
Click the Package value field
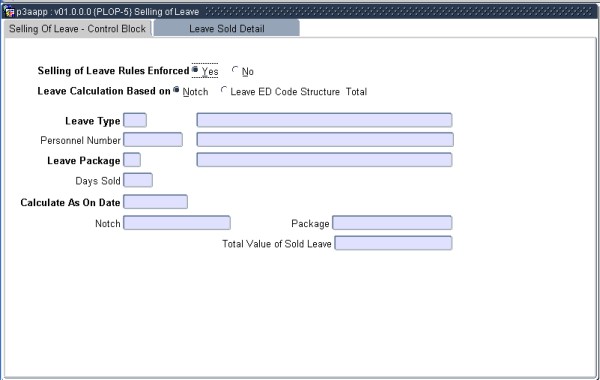[x=392, y=223]
